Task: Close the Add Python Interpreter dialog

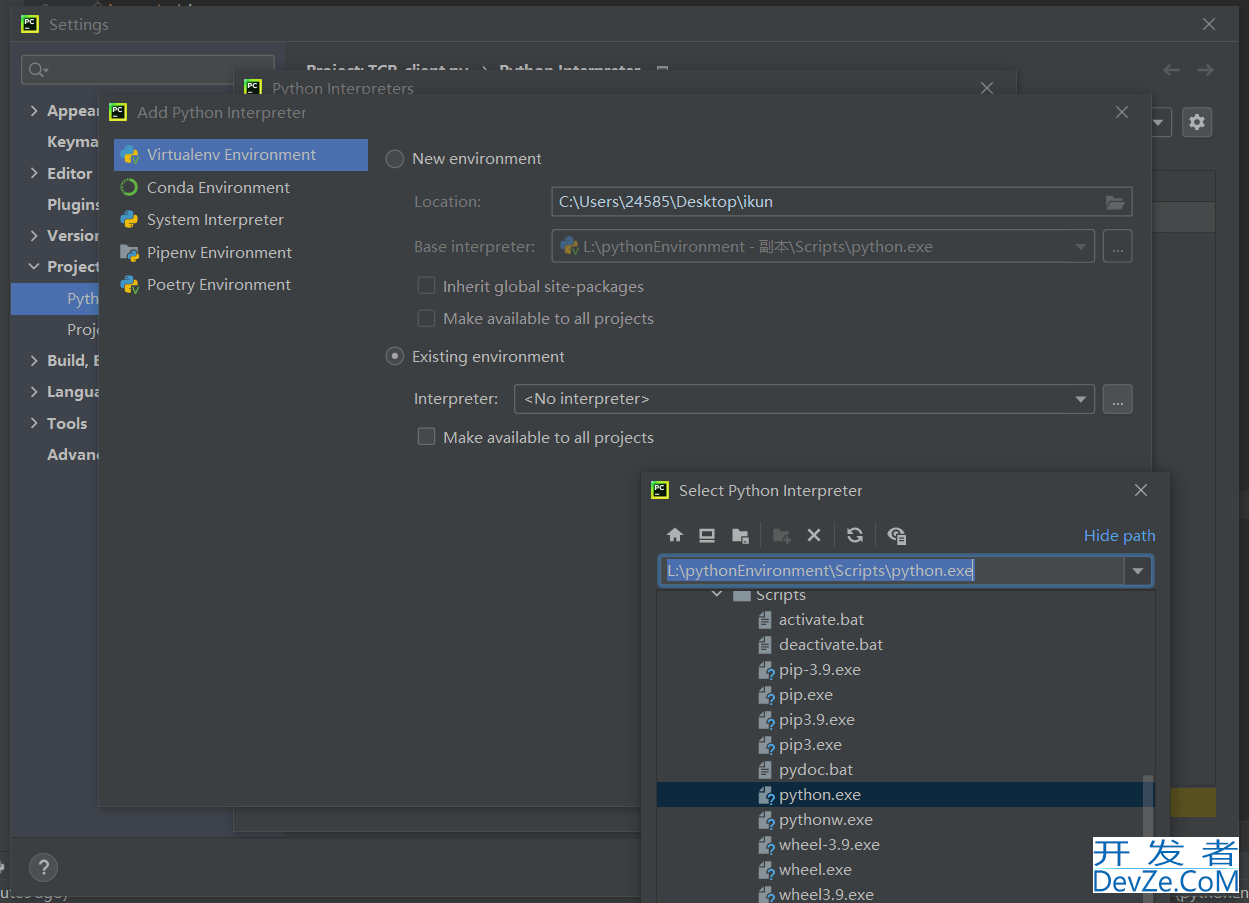Action: coord(1122,112)
